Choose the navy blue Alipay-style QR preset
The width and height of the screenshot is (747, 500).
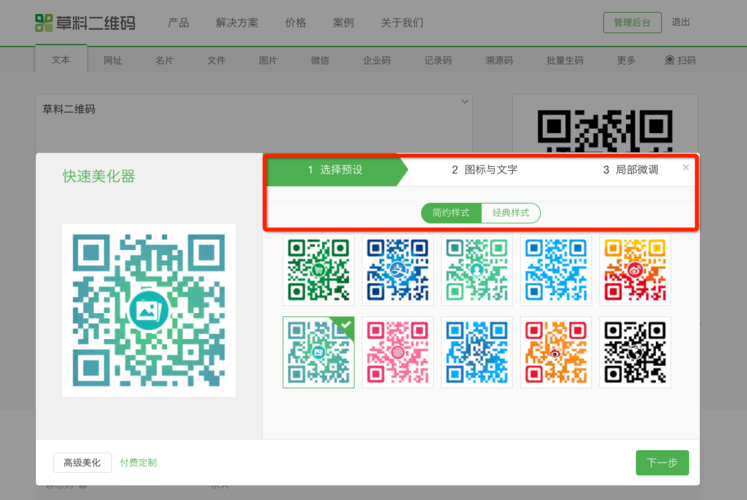click(x=397, y=270)
